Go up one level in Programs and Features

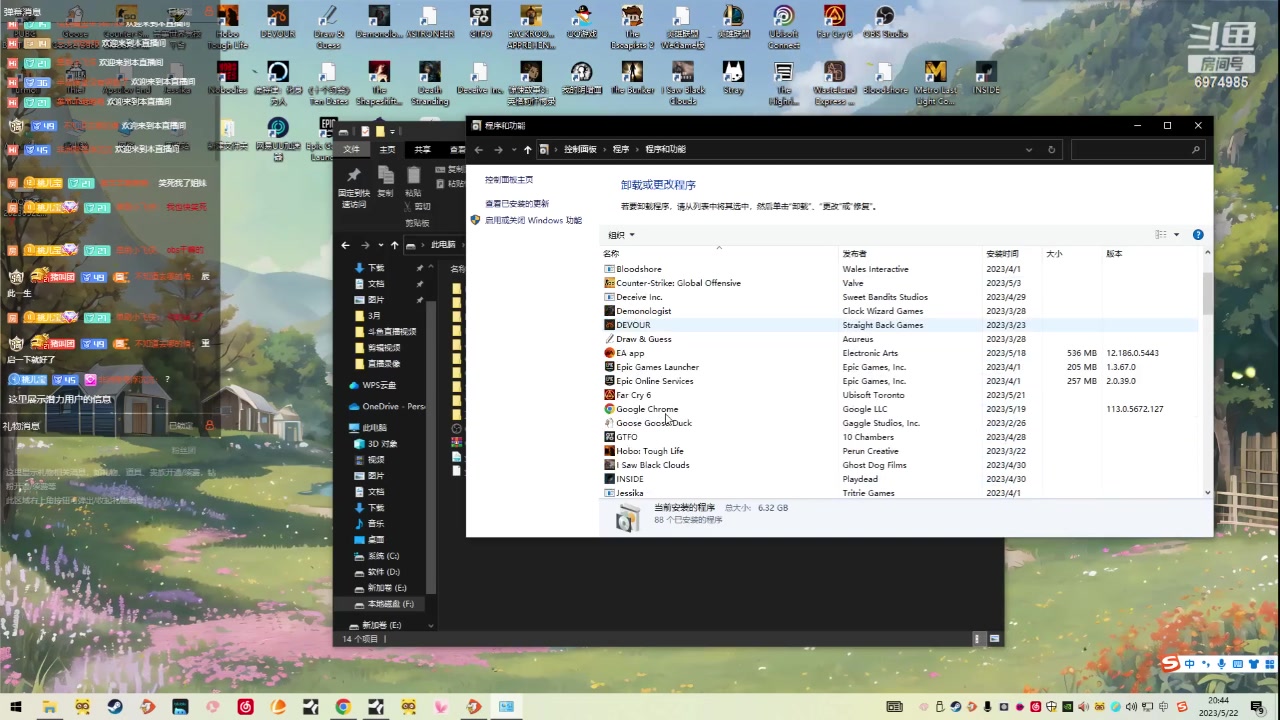528,150
